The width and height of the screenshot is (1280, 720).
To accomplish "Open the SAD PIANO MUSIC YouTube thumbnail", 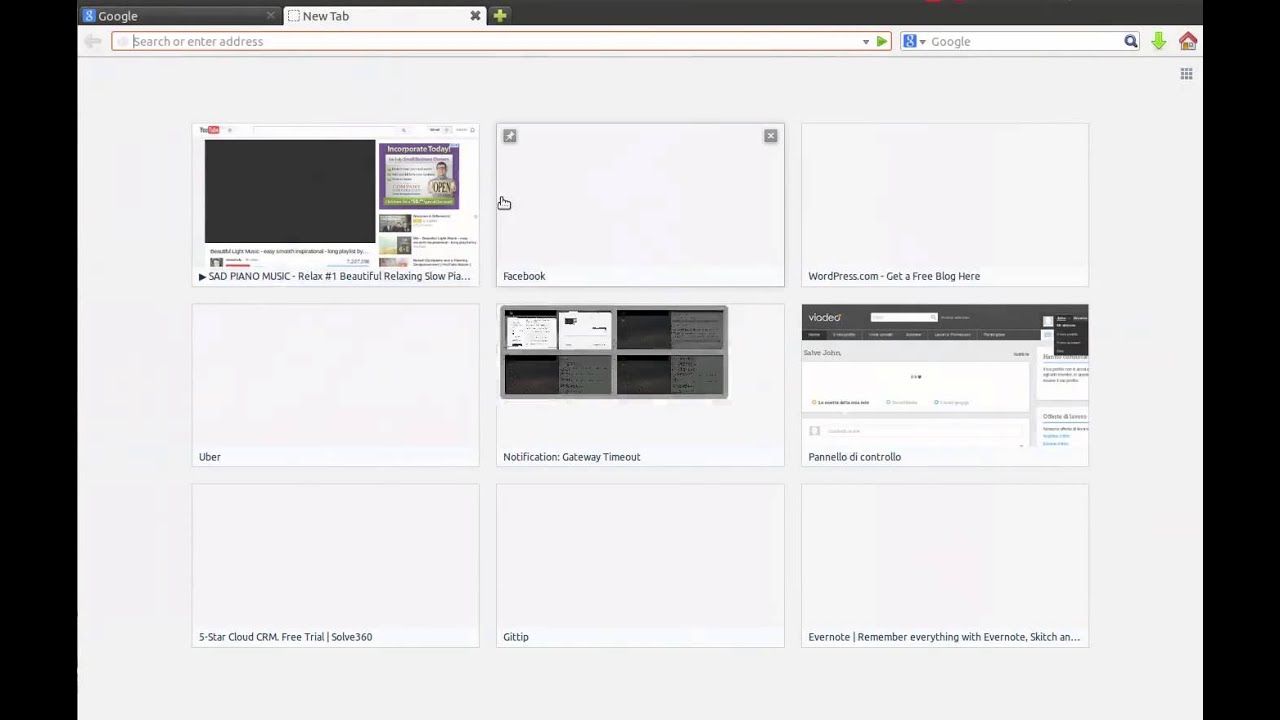I will pos(335,205).
